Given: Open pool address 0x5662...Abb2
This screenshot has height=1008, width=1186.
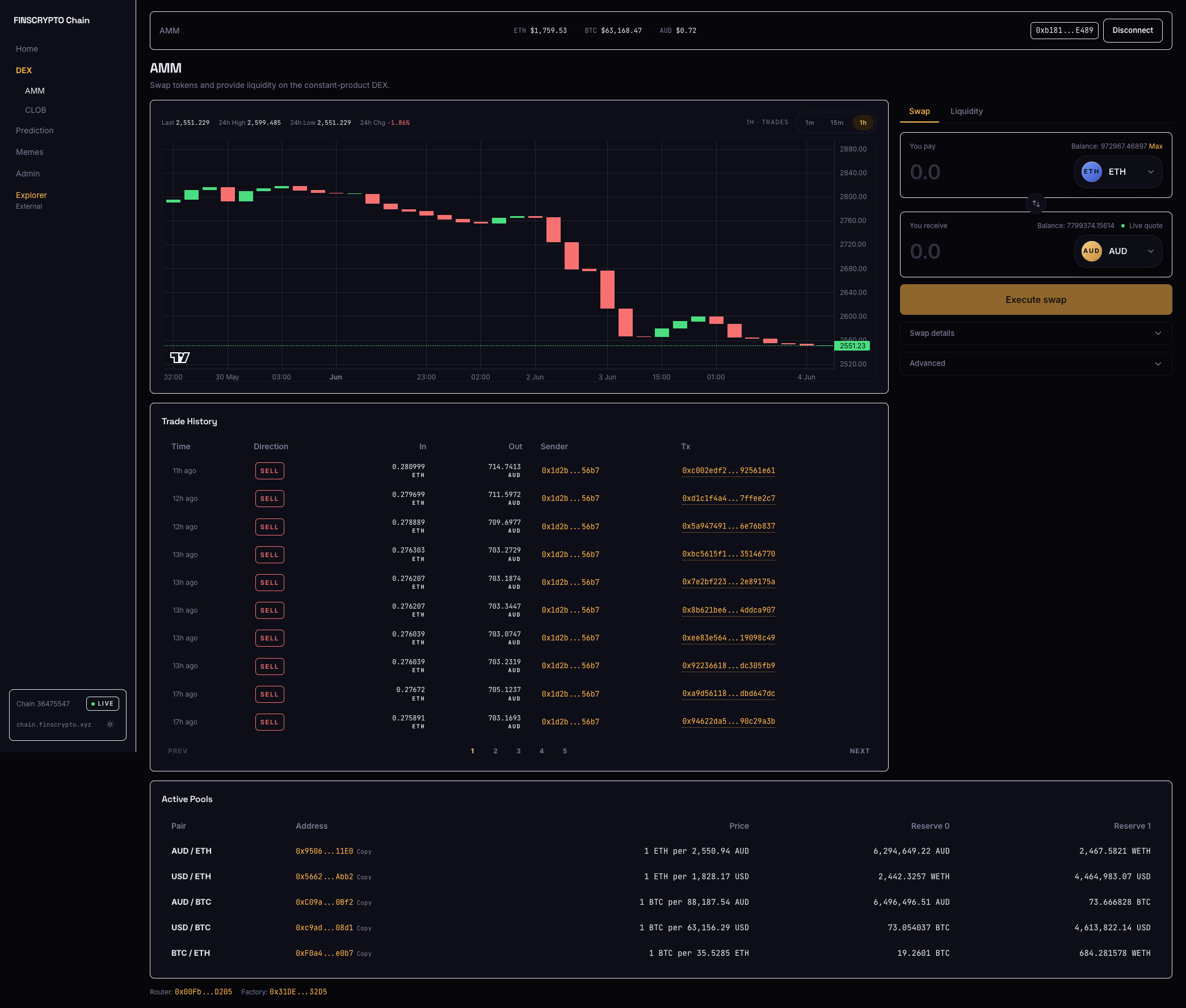Looking at the screenshot, I should click(324, 877).
